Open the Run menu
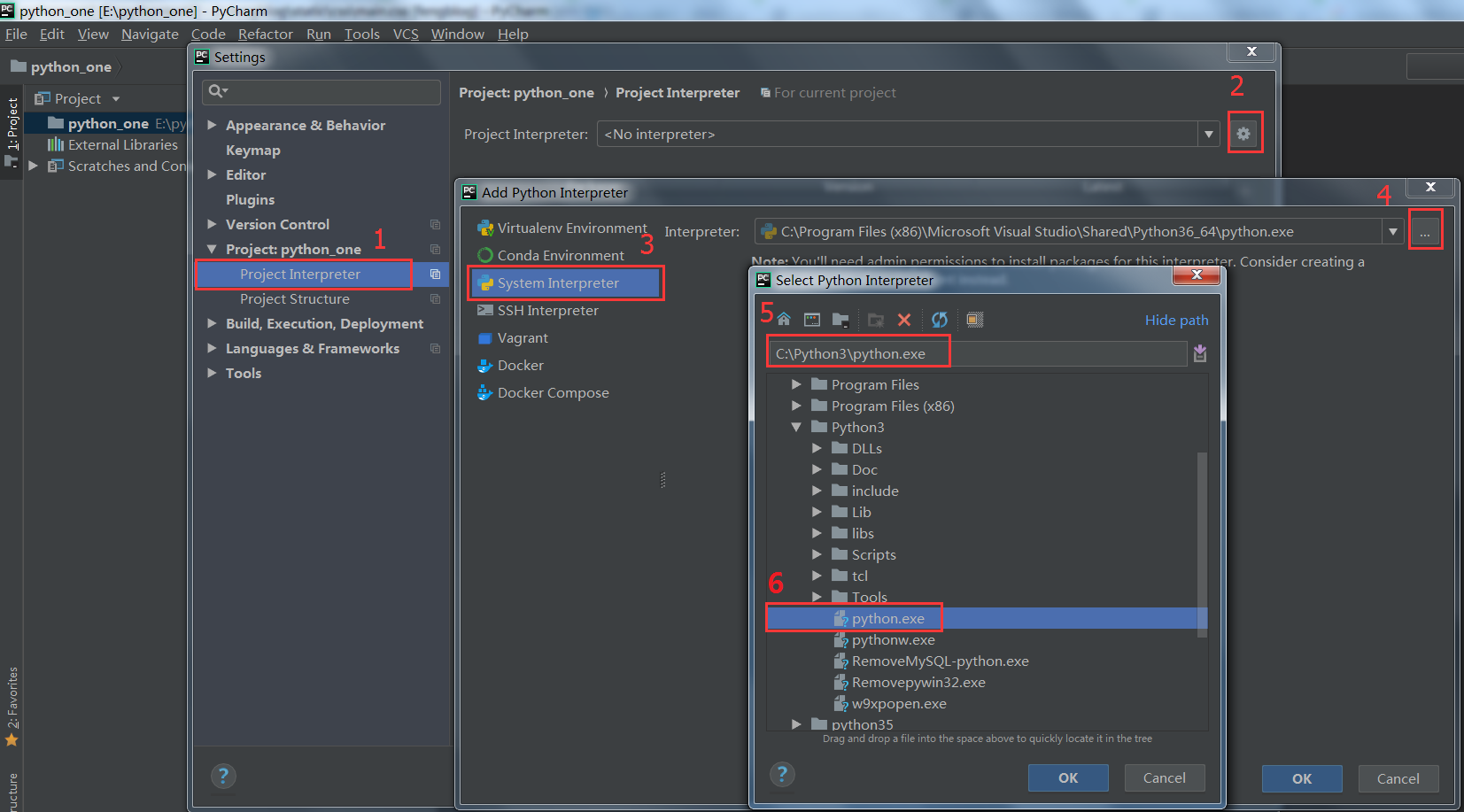Viewport: 1464px width, 812px height. point(319,35)
